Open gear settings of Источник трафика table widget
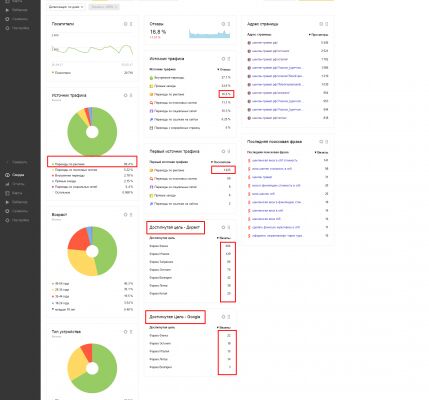 click(x=223, y=59)
